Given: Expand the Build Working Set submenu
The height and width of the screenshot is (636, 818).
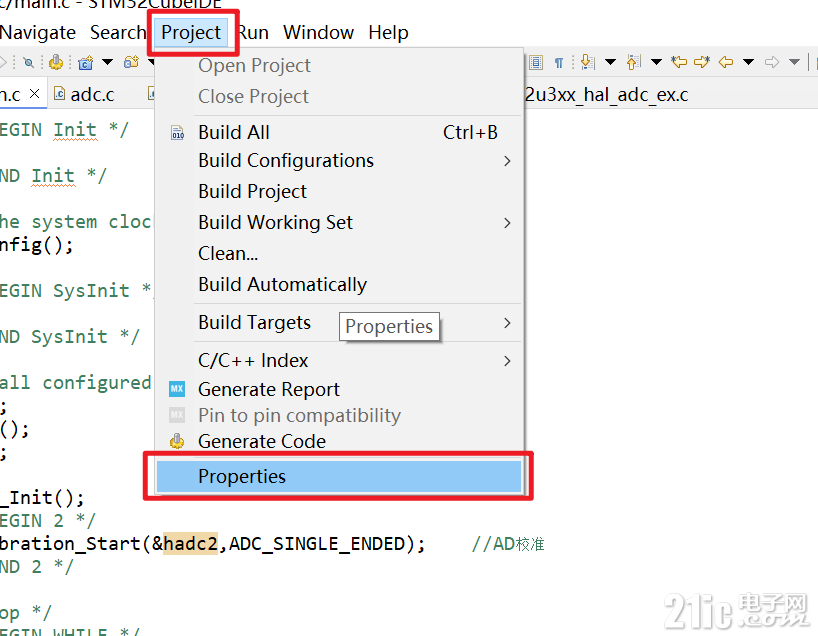Looking at the screenshot, I should [339, 223].
